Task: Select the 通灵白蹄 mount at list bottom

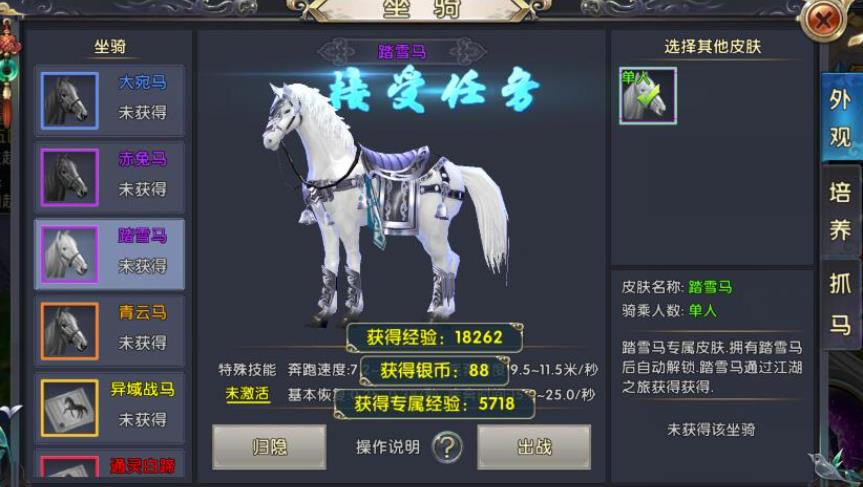Action: (x=110, y=464)
